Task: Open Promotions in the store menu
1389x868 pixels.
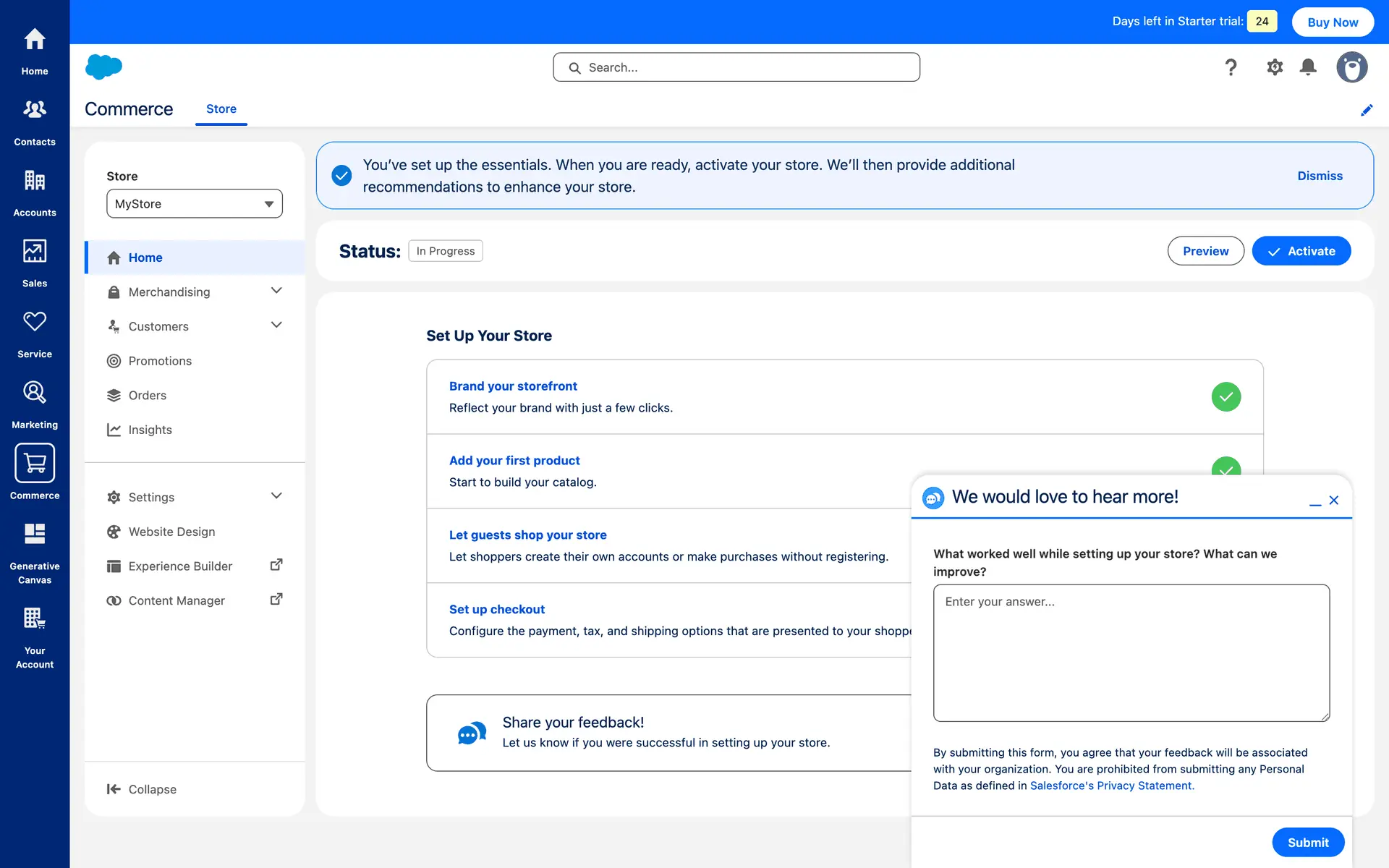Action: tap(160, 361)
